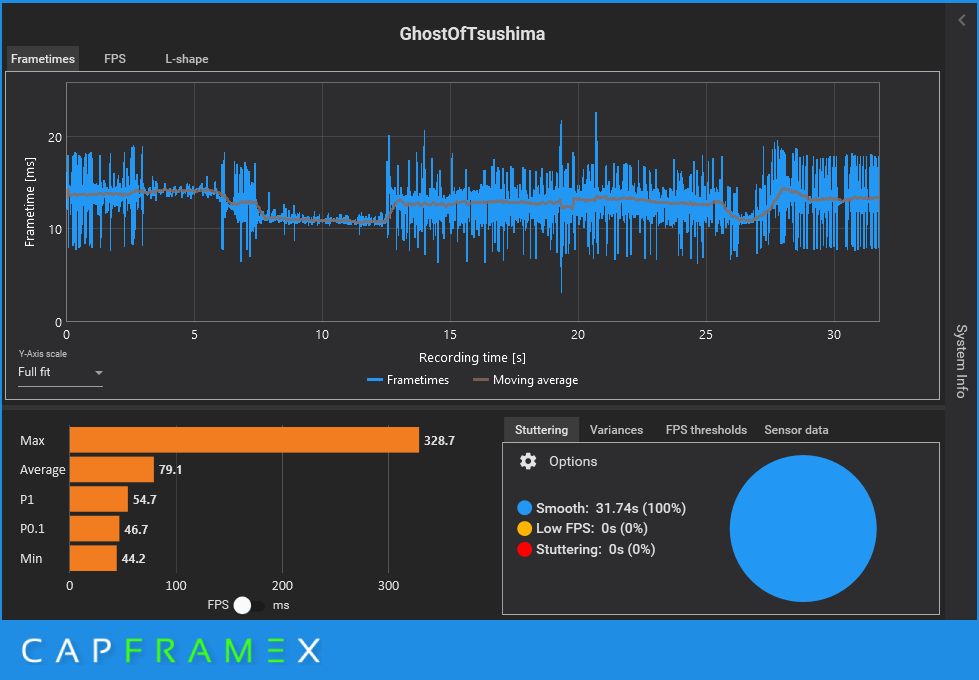Click the CapFrameX logo
The image size is (979, 680).
tap(171, 651)
